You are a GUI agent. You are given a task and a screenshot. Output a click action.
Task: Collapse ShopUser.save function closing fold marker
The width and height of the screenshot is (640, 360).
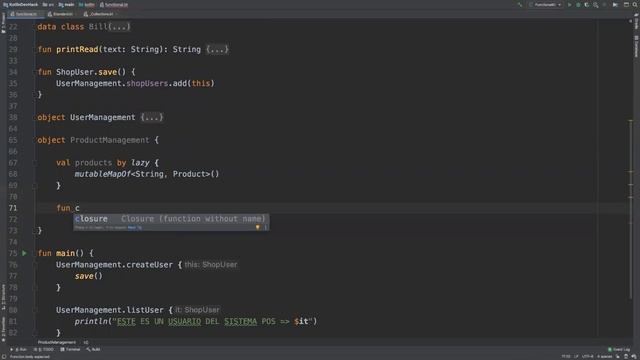35,95
